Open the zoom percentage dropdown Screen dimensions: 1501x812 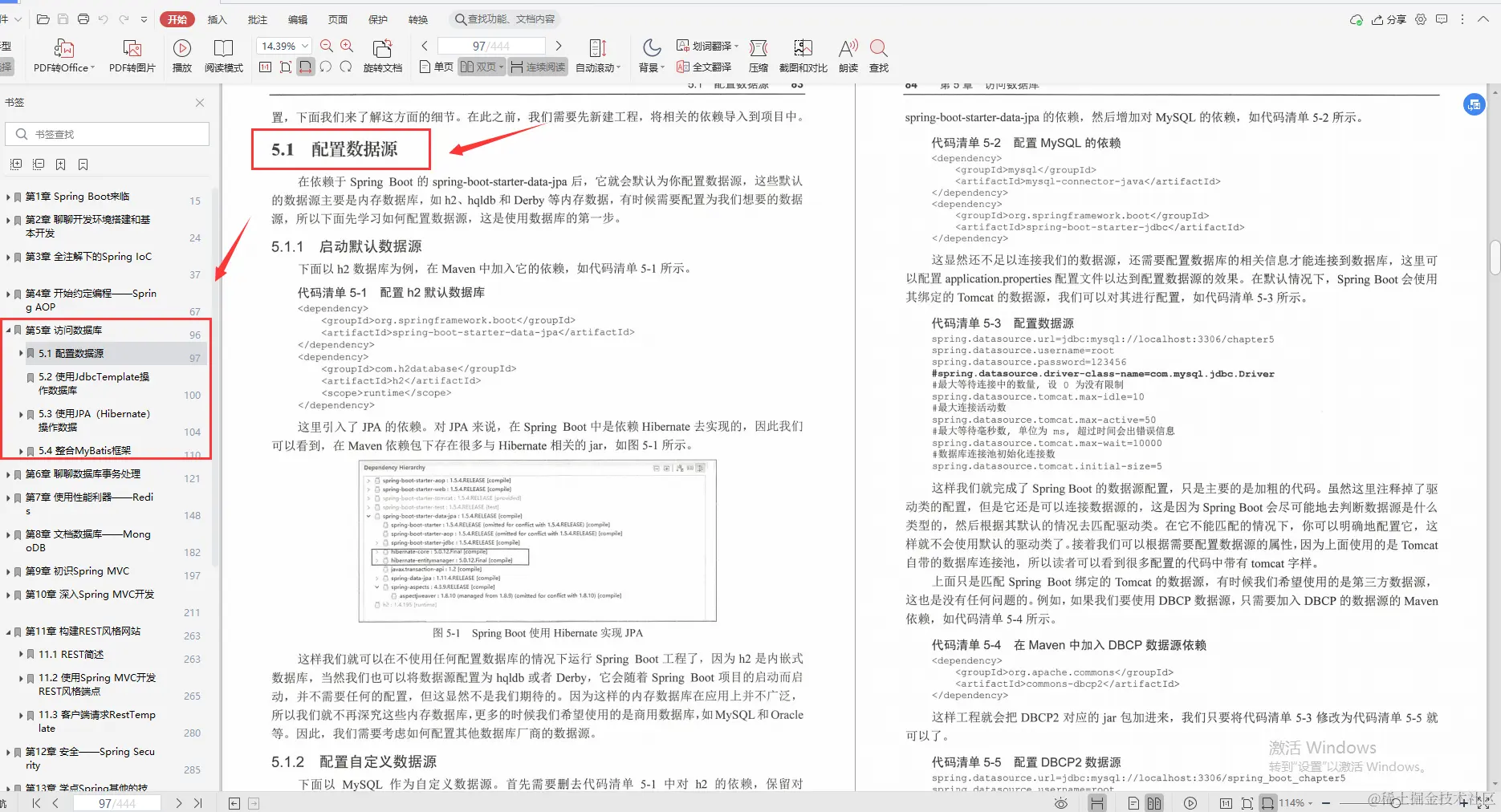coord(303,46)
